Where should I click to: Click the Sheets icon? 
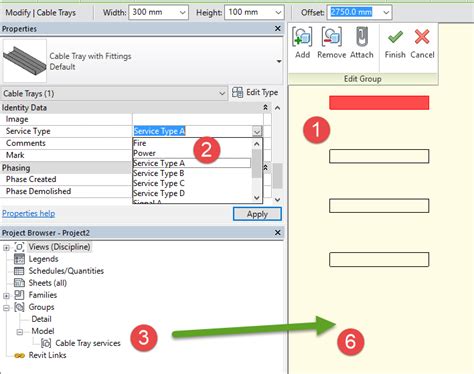(19, 283)
